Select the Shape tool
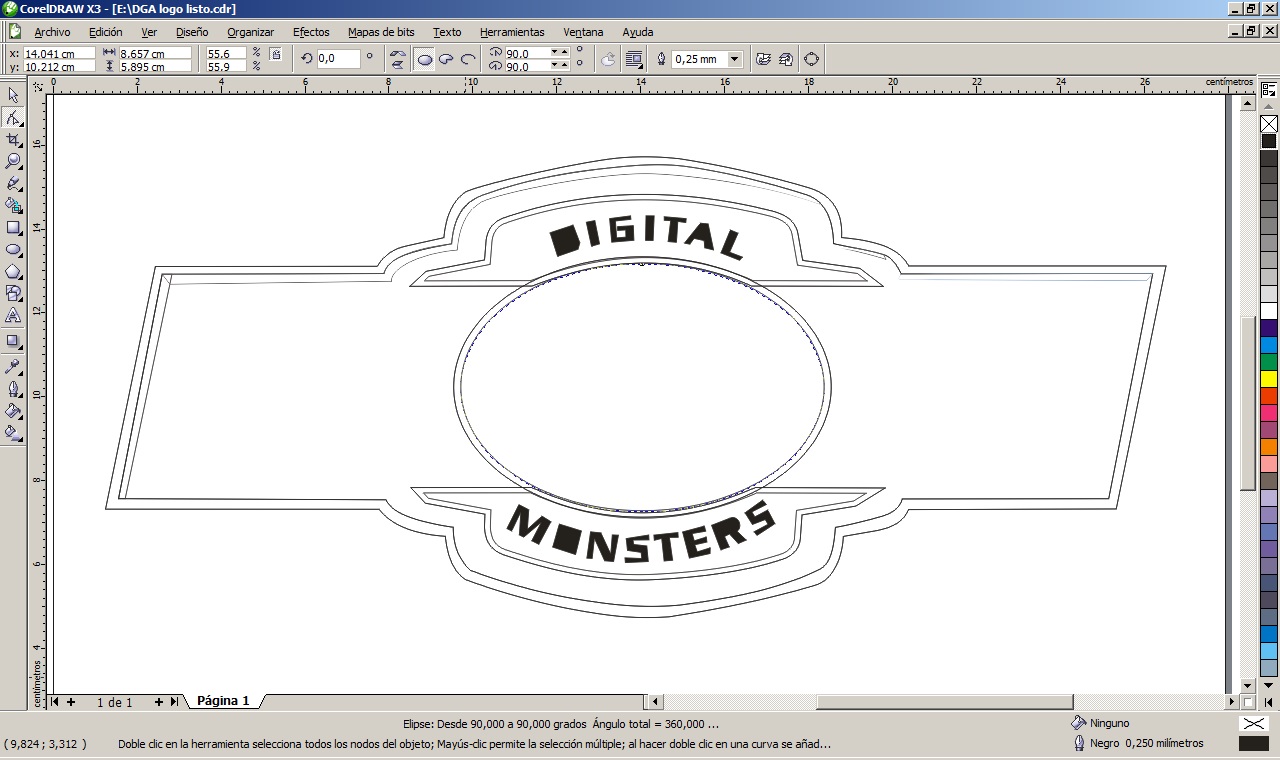 point(13,118)
